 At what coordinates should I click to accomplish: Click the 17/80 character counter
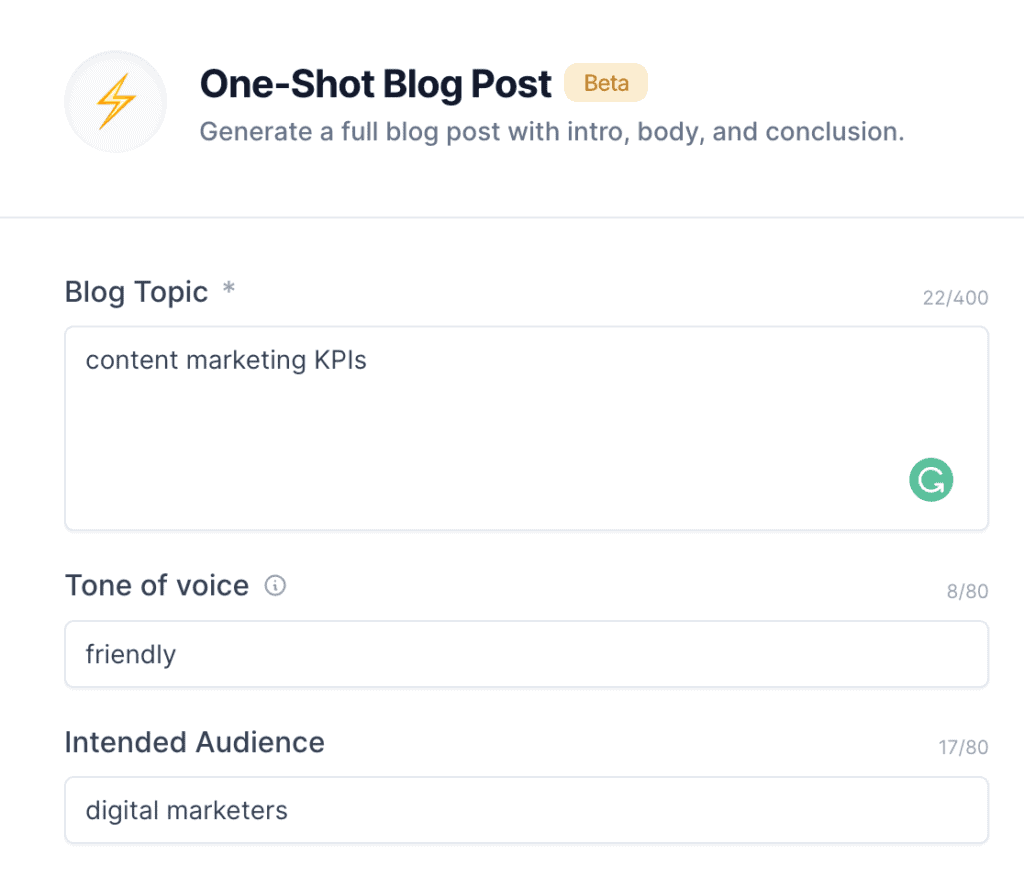pos(963,748)
